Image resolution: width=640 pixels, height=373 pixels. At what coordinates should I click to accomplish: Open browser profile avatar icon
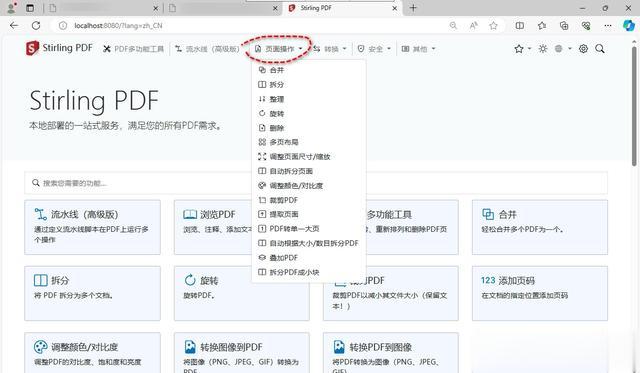[12, 8]
